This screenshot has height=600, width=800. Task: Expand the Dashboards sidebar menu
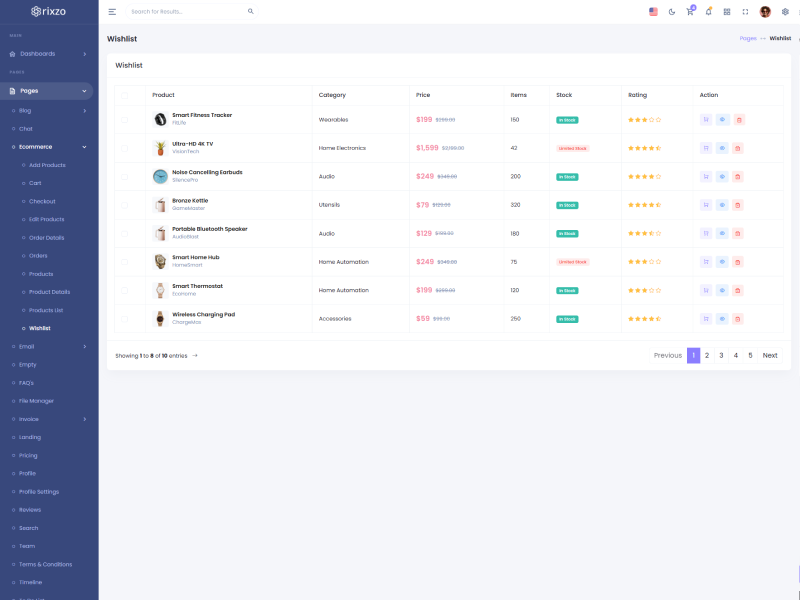tap(49, 53)
